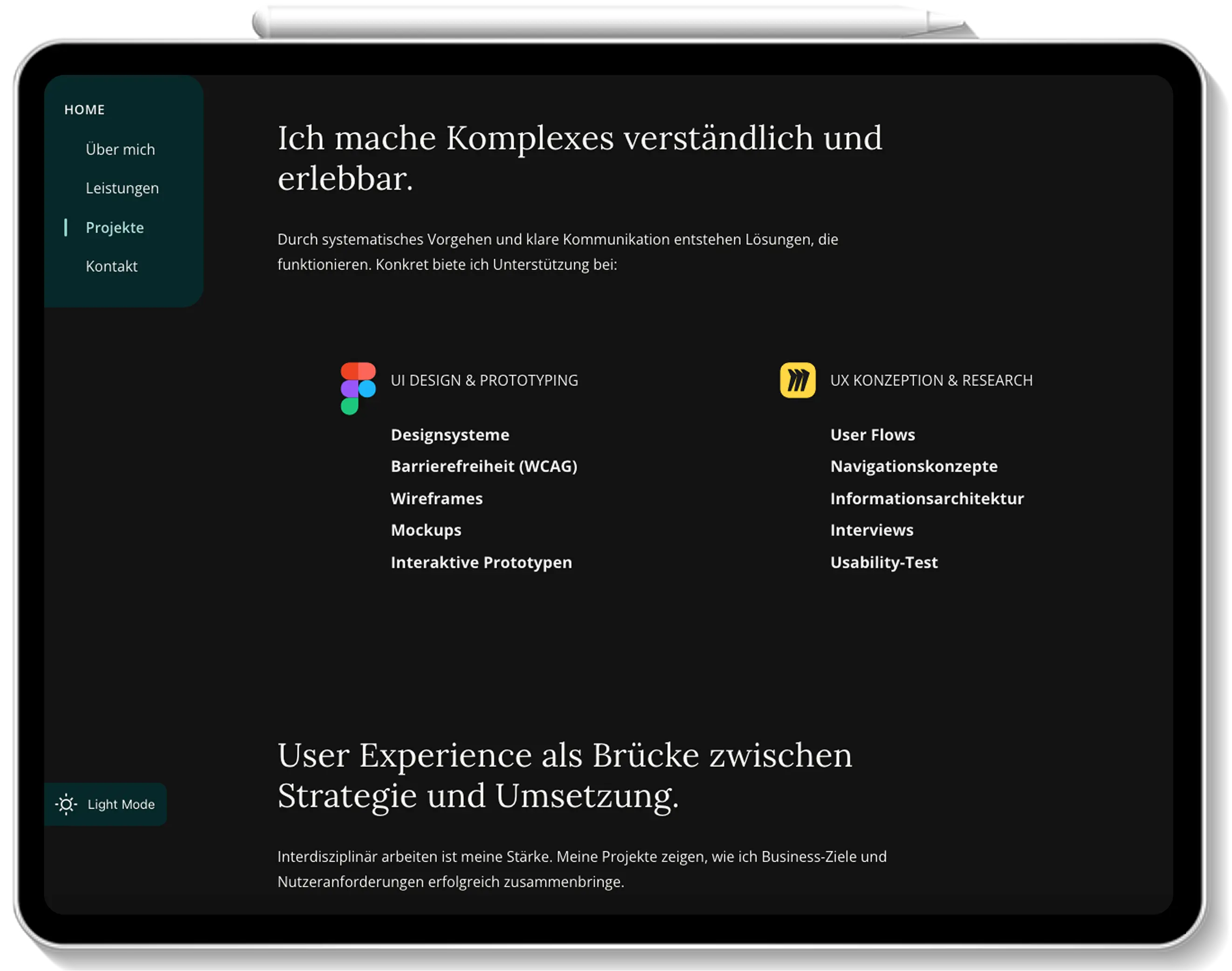Open the Leistungen page
1232x971 pixels.
click(x=122, y=188)
